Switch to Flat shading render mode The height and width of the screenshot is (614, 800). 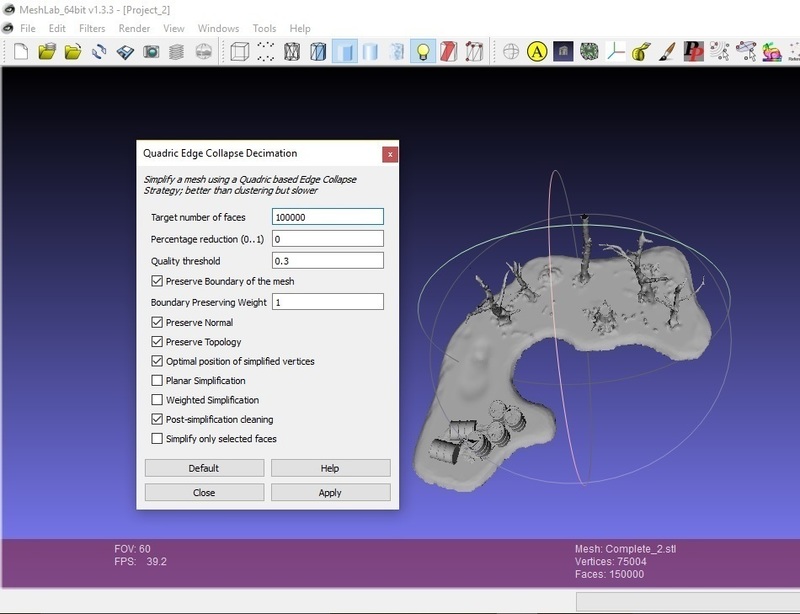[370, 52]
